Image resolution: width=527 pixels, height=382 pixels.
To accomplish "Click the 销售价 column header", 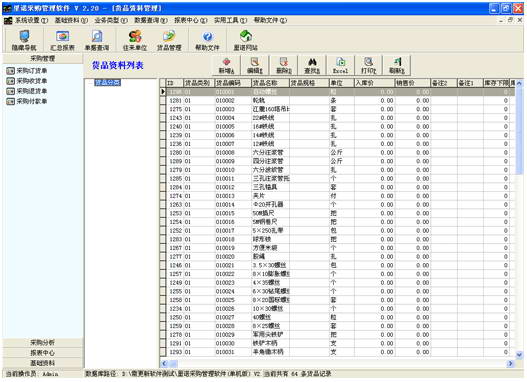I will click(x=412, y=83).
